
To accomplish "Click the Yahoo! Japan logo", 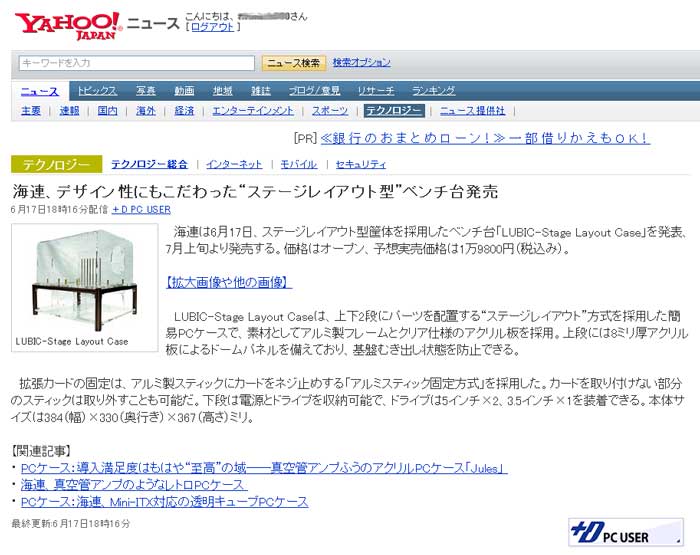I will (67, 26).
